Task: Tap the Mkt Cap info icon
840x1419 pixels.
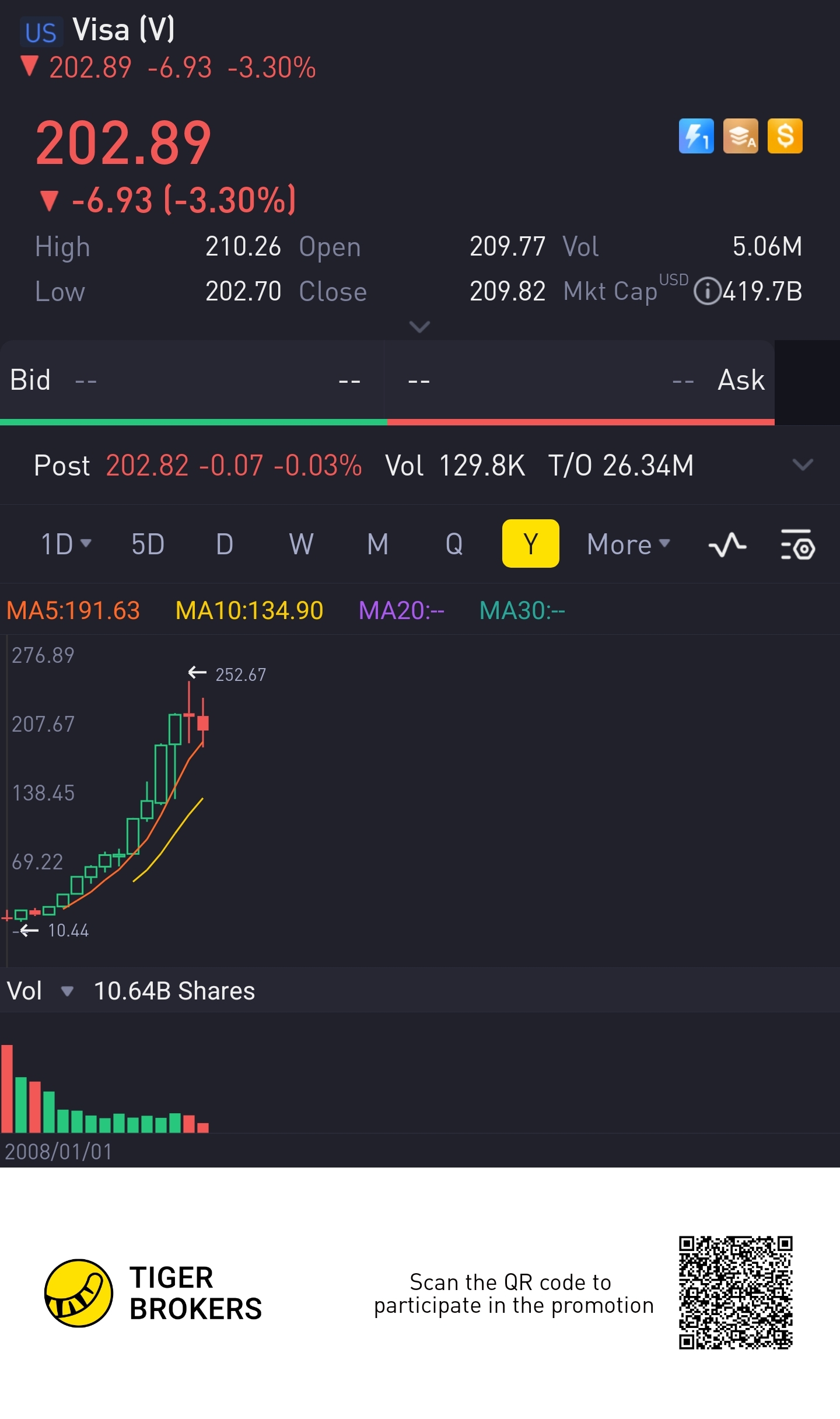Action: 707,292
